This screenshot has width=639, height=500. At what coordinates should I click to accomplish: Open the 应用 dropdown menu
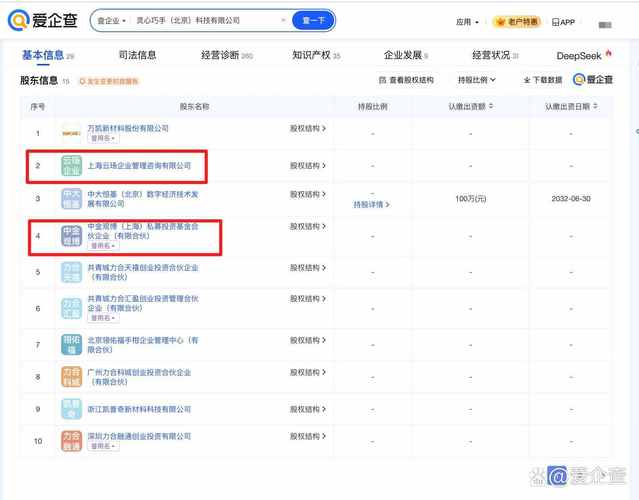tap(467, 22)
